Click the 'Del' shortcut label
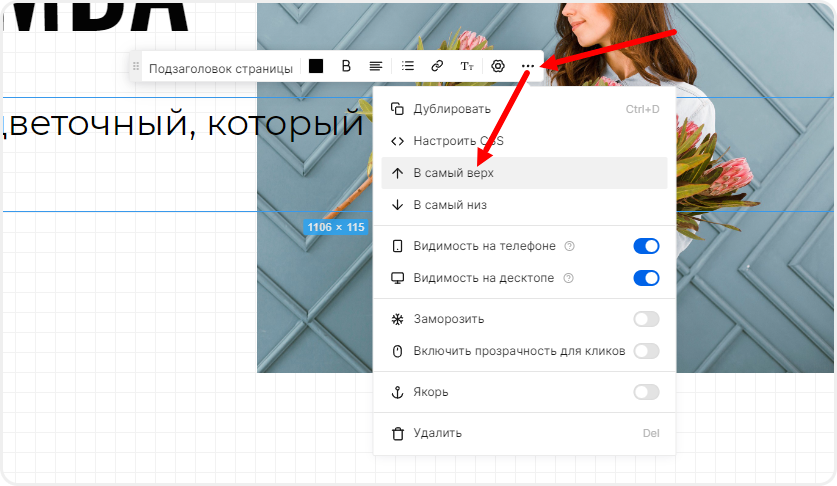This screenshot has height=486, width=837. [651, 433]
